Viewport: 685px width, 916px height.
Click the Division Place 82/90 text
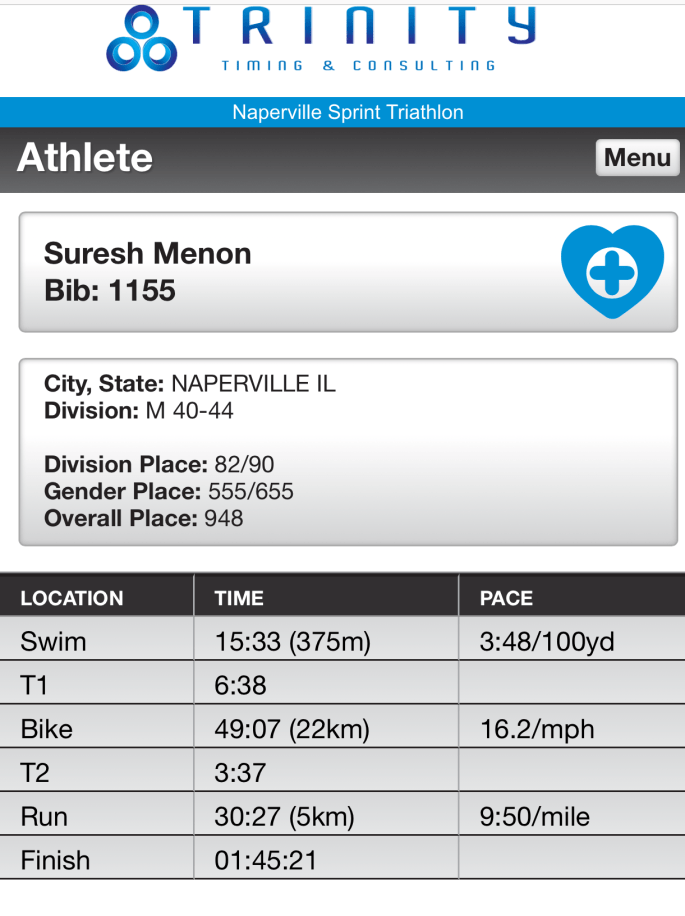pos(159,465)
